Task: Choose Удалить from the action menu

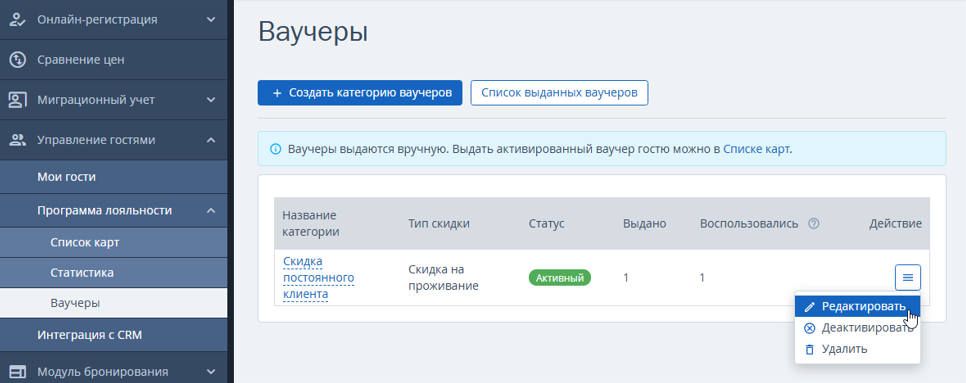Action: pyautogui.click(x=857, y=349)
